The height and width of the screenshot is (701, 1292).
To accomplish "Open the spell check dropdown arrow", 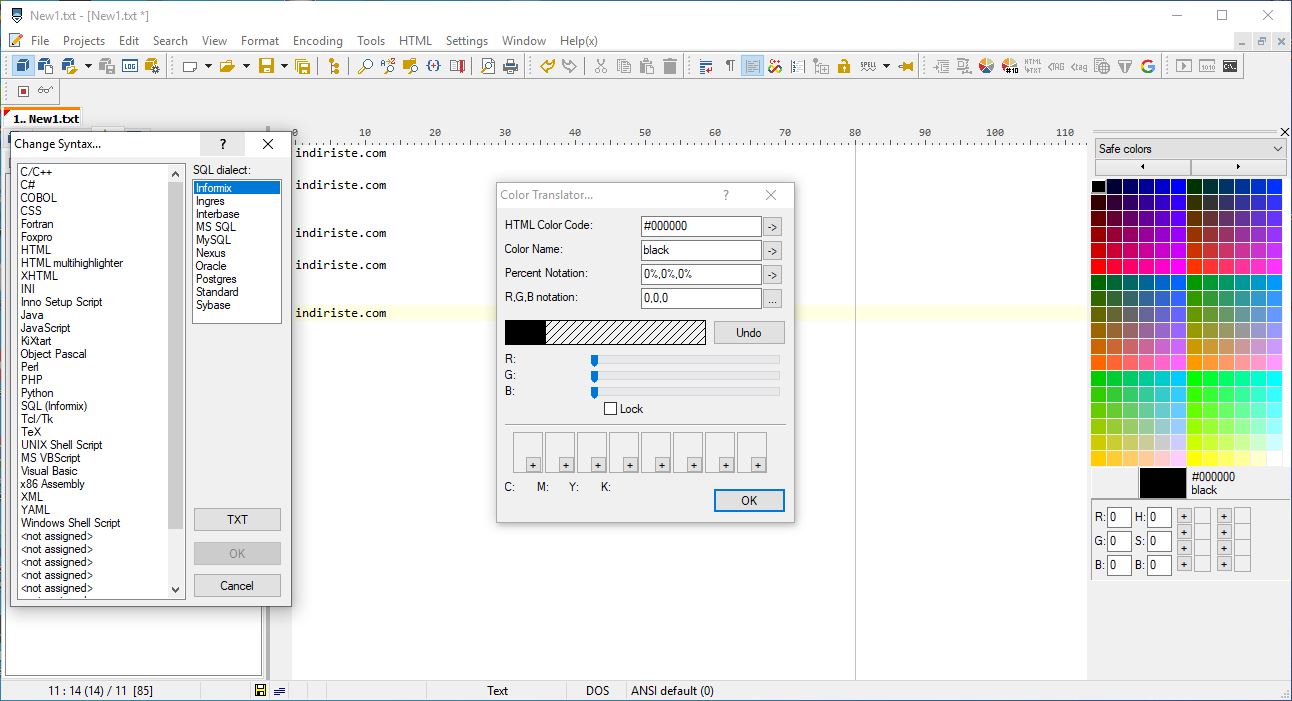I will pos(886,66).
